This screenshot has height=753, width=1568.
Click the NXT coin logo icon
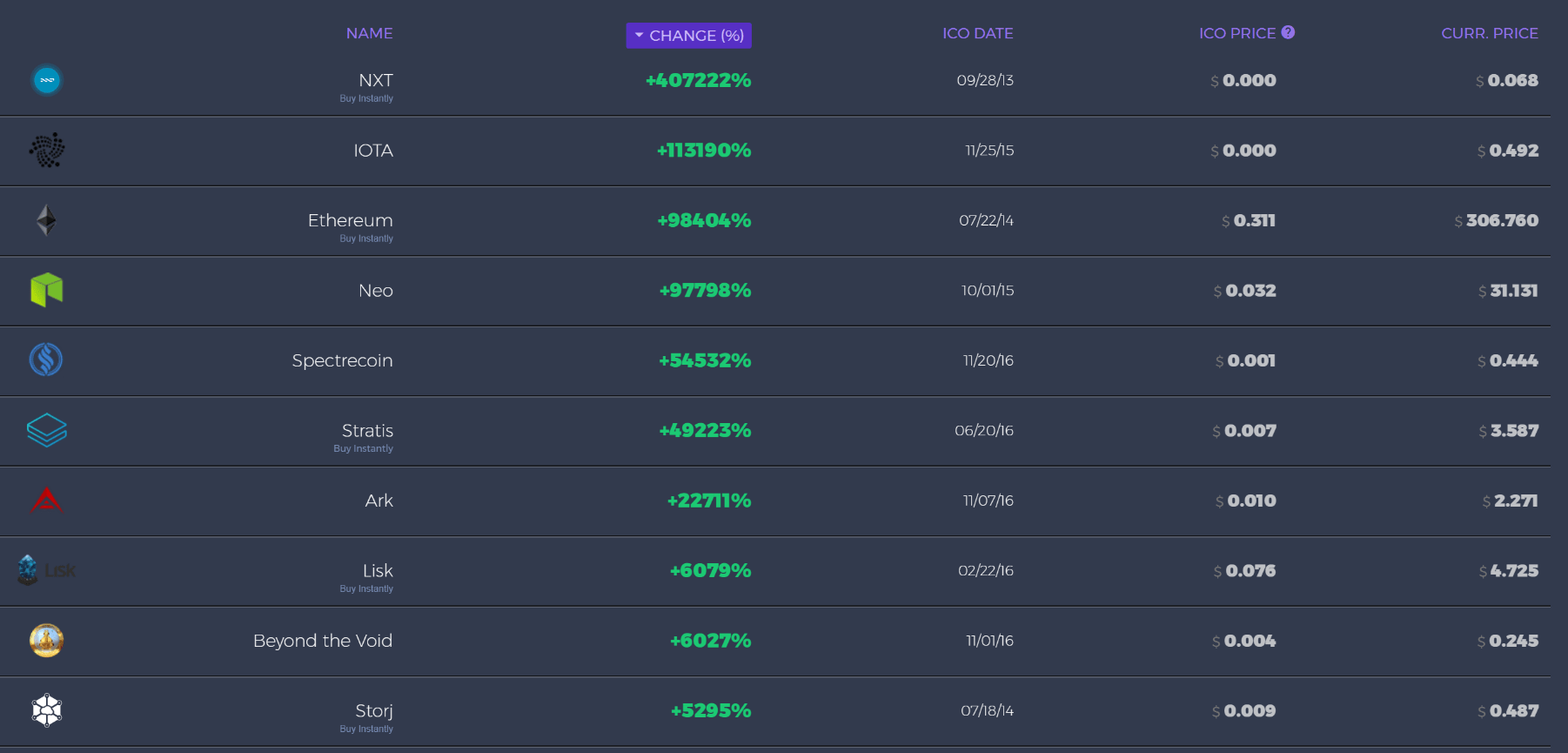(x=47, y=80)
